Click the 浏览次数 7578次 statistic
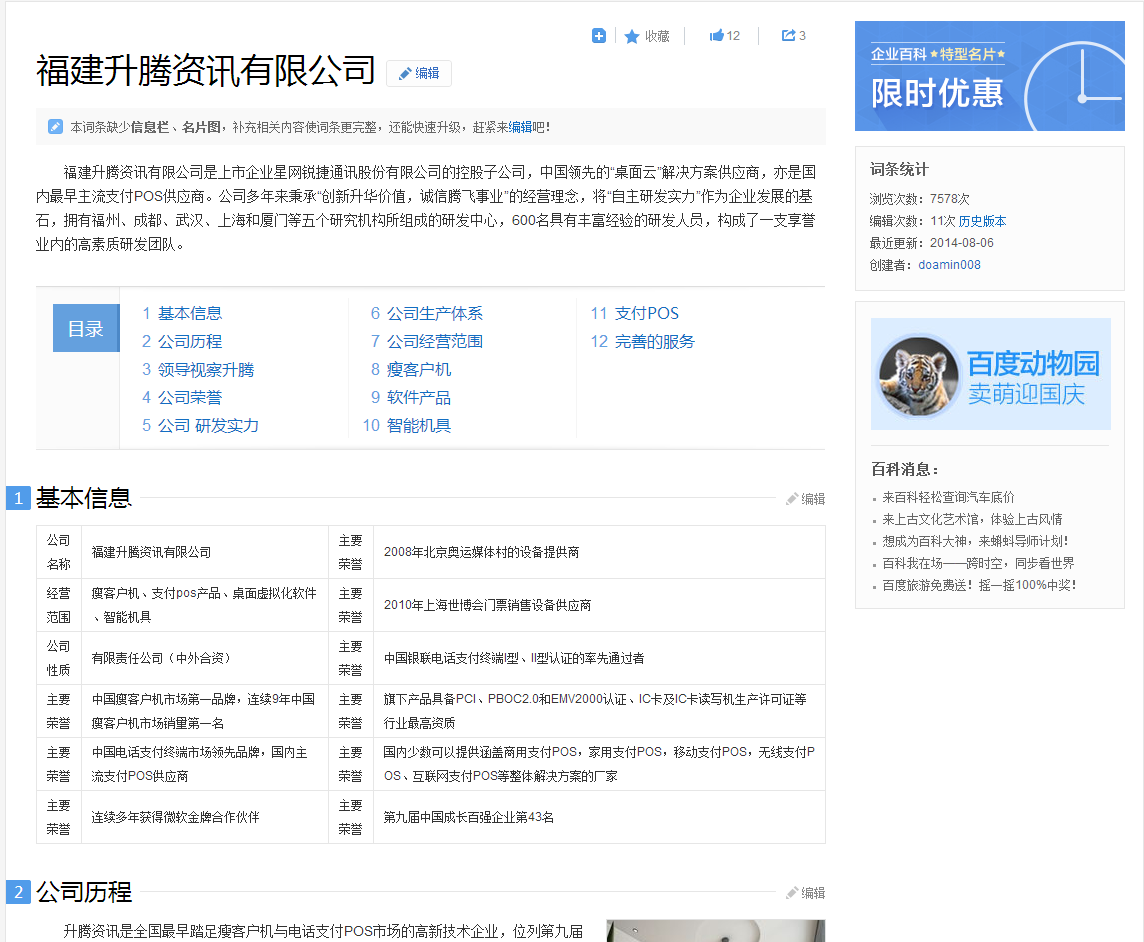 [x=919, y=199]
